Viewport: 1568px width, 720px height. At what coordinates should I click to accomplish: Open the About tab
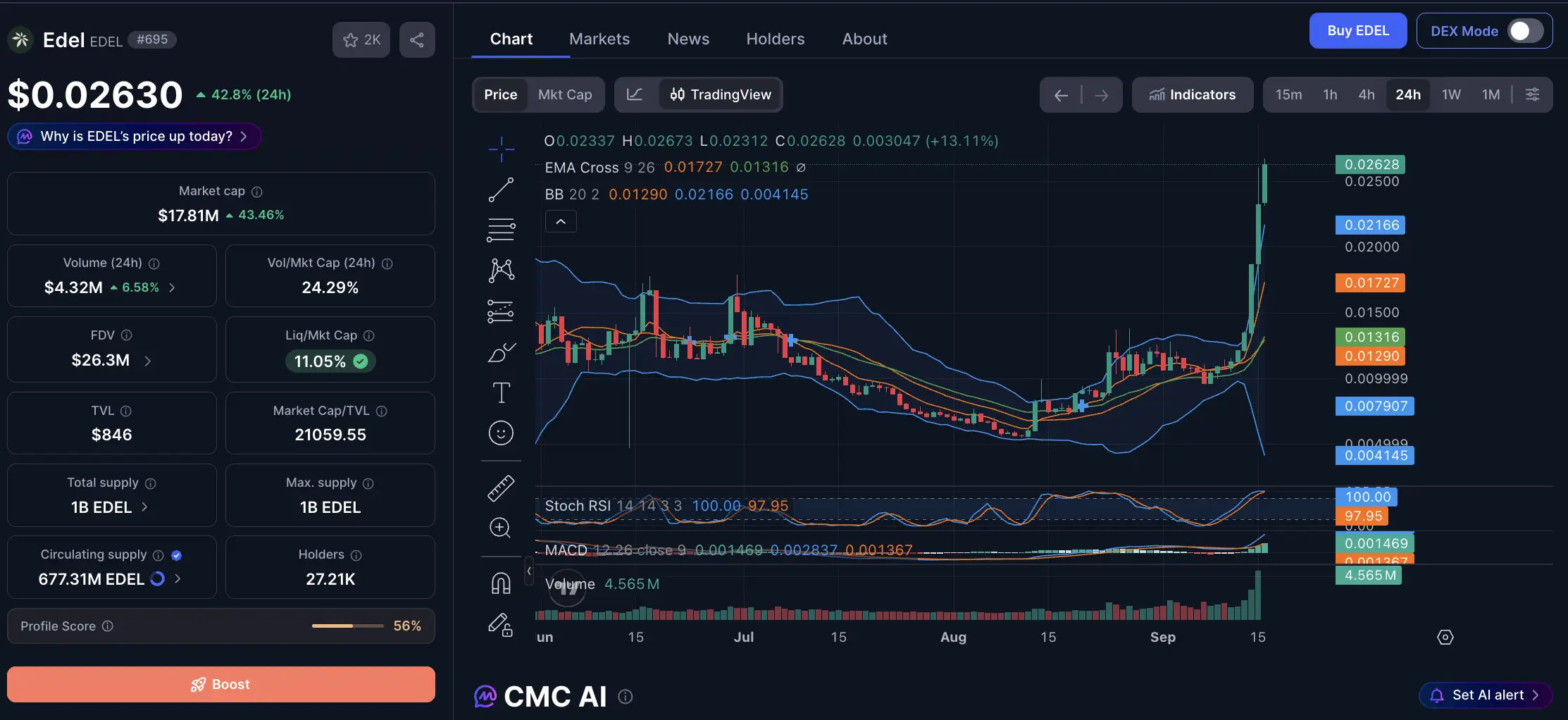[x=865, y=39]
